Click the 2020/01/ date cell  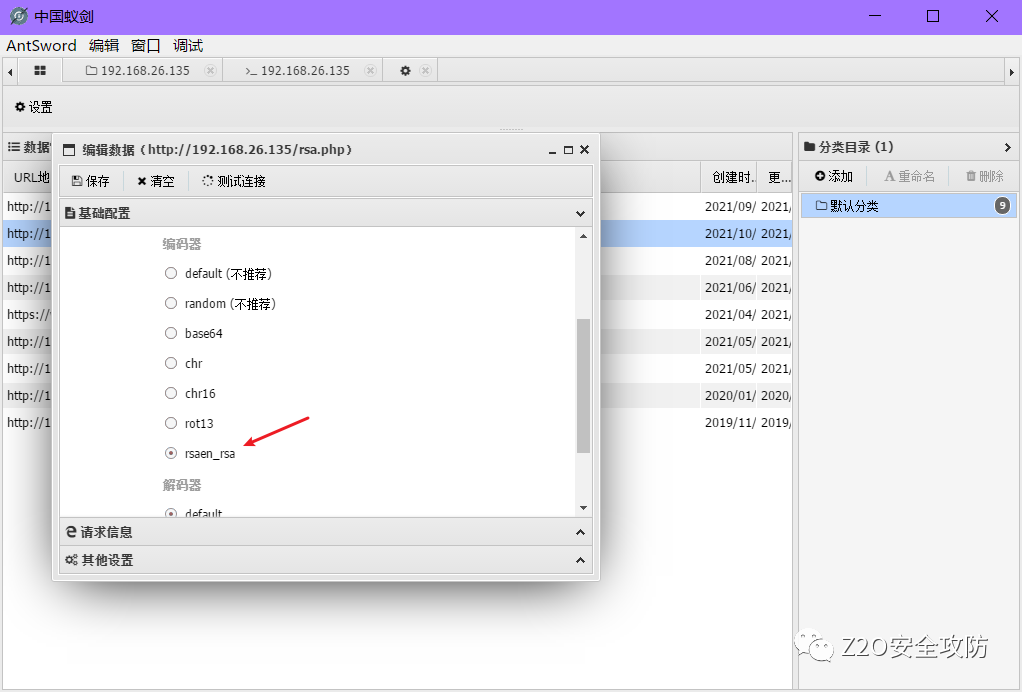click(730, 396)
